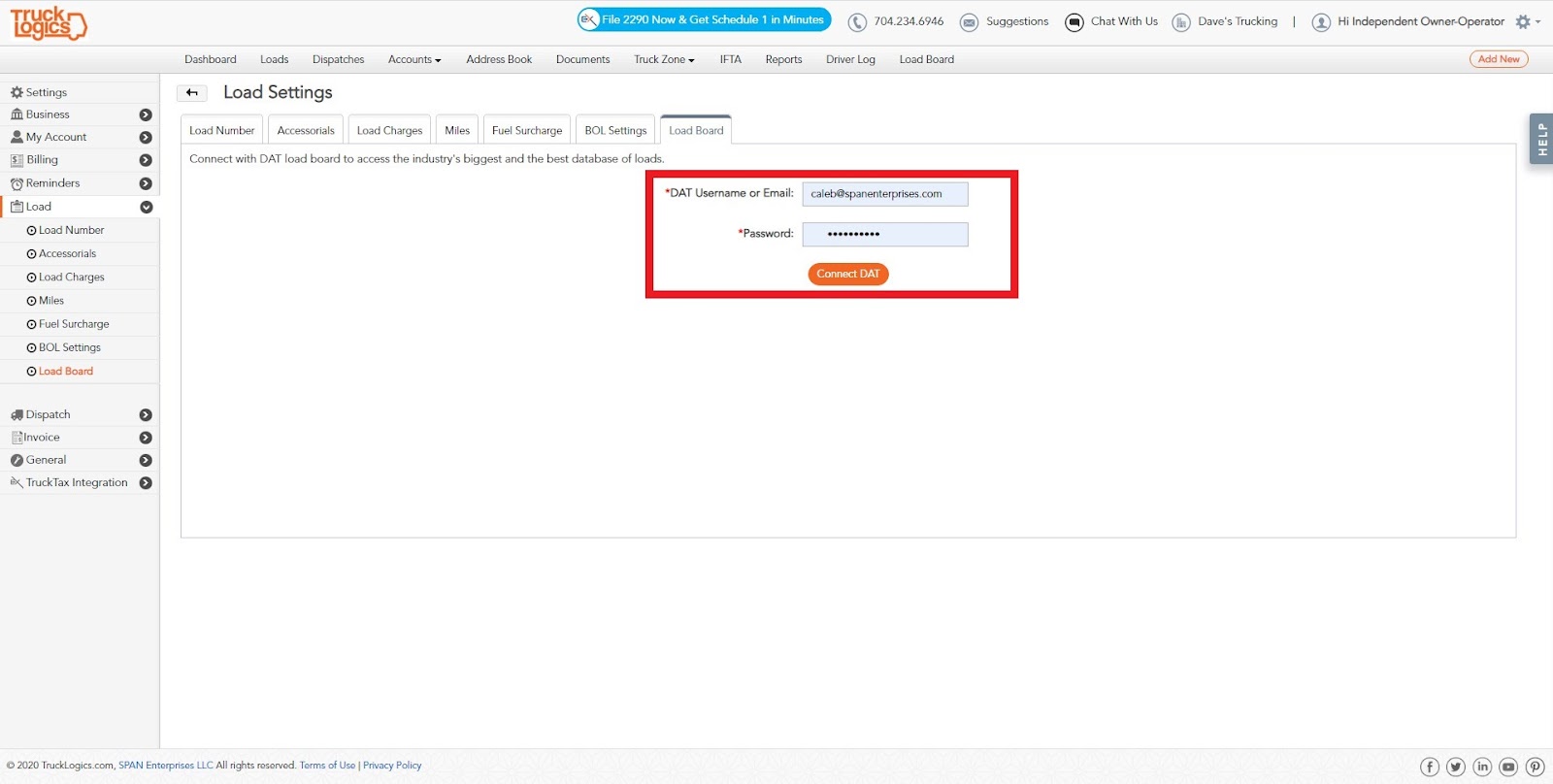
Task: Click the DAT Username or Email field
Action: [x=885, y=194]
